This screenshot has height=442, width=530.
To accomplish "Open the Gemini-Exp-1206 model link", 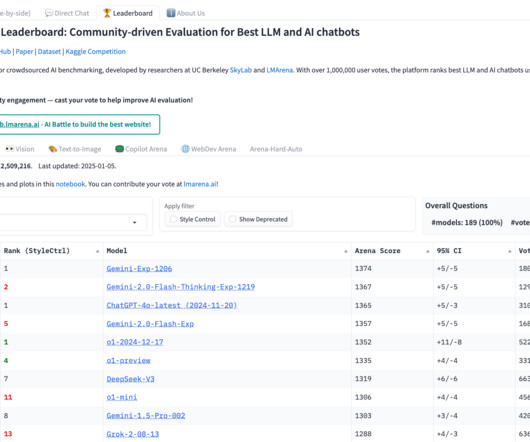I will (x=139, y=269).
